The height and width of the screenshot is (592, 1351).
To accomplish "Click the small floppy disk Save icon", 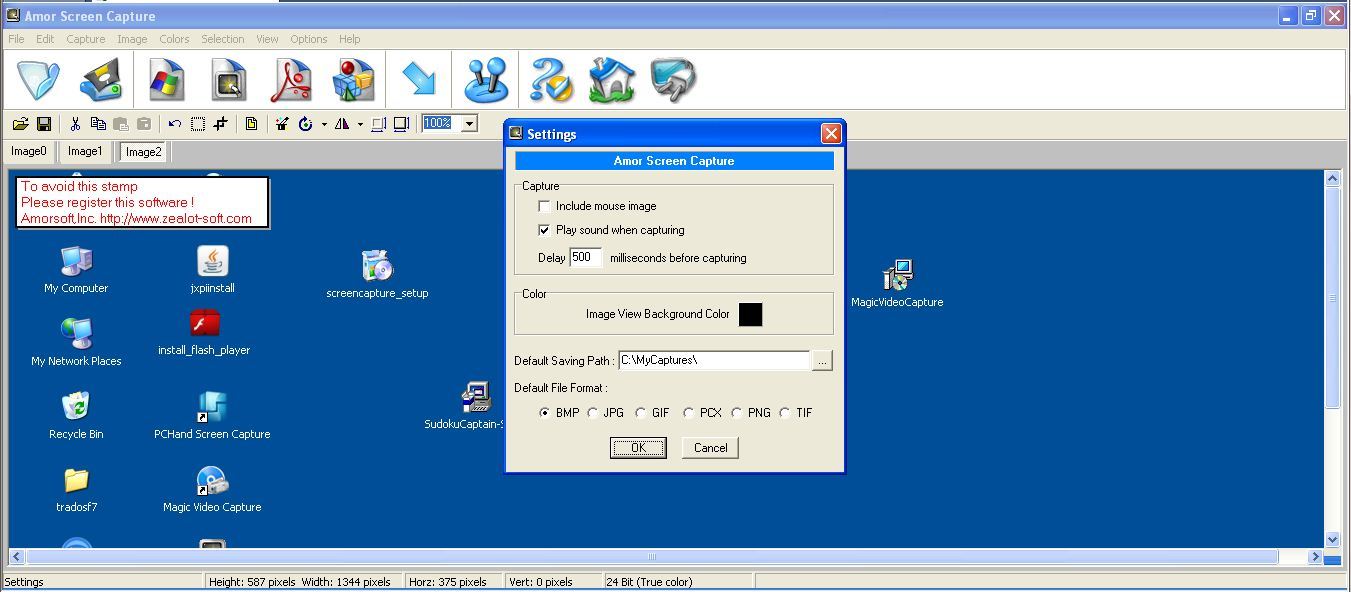I will (x=43, y=124).
